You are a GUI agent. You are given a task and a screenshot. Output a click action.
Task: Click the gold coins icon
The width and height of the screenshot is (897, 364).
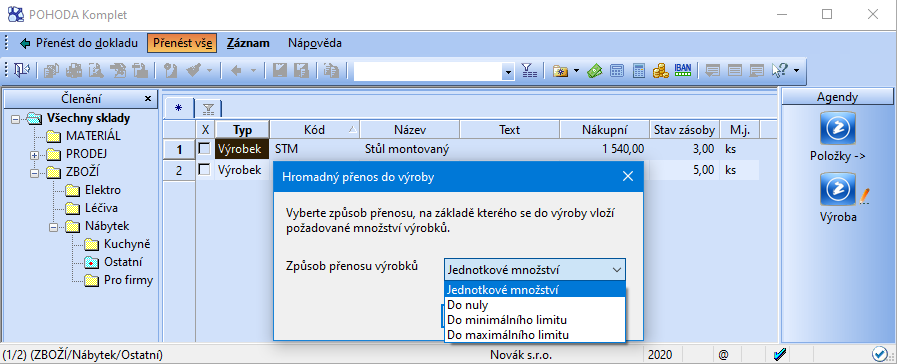[661, 70]
